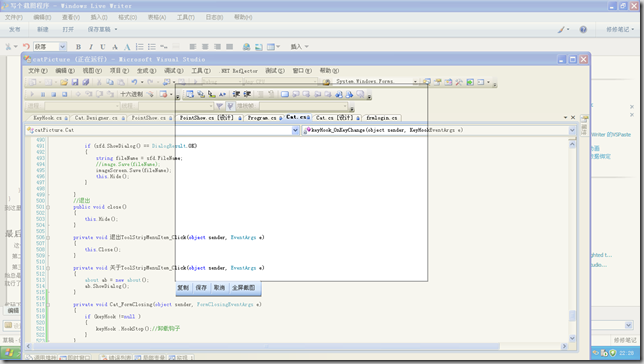
Task: Click the copy icon in Visual Studio toolbar
Action: (x=110, y=82)
